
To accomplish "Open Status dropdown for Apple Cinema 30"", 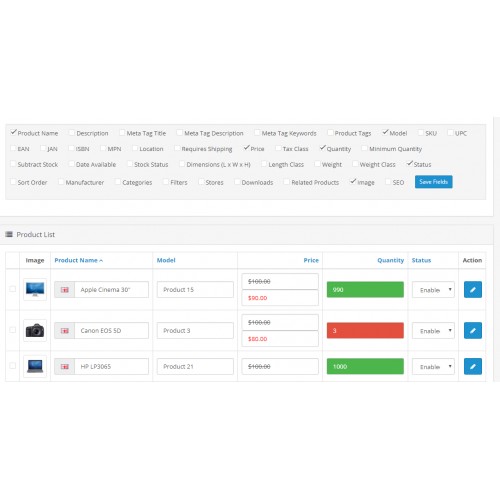I will [x=433, y=290].
